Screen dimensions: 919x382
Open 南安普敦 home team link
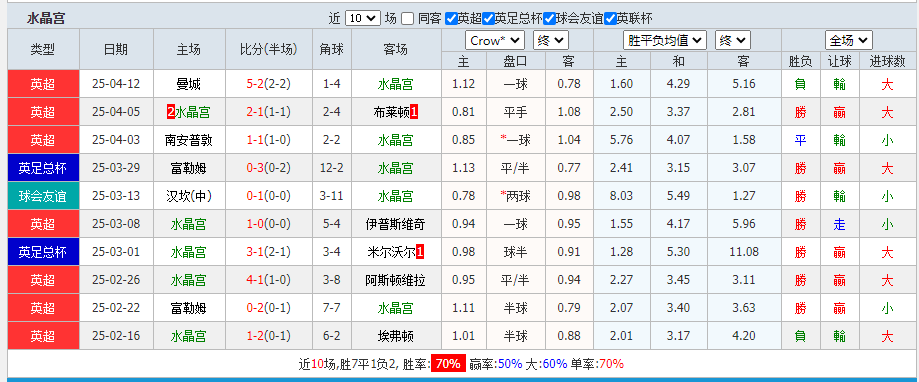(189, 140)
